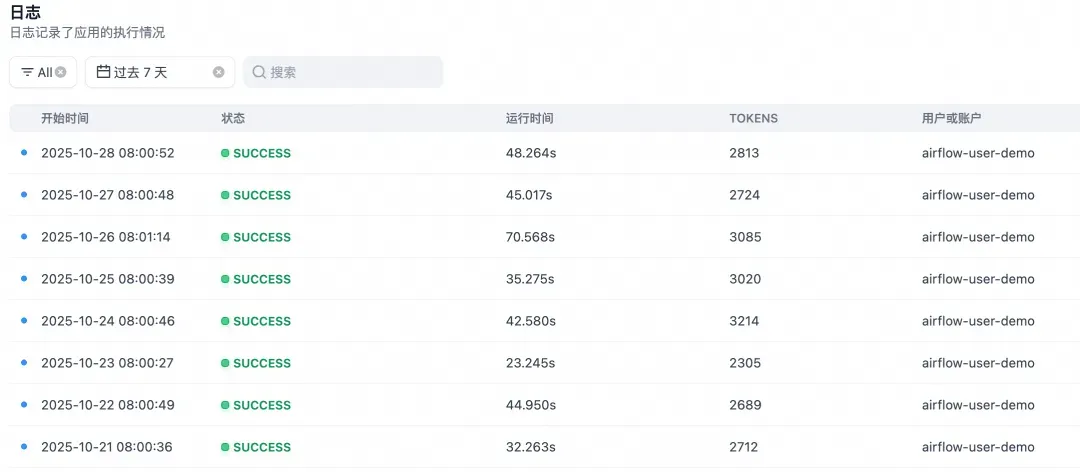Click the filter lines icon beside All
This screenshot has width=1080, height=472.
click(x=27, y=72)
